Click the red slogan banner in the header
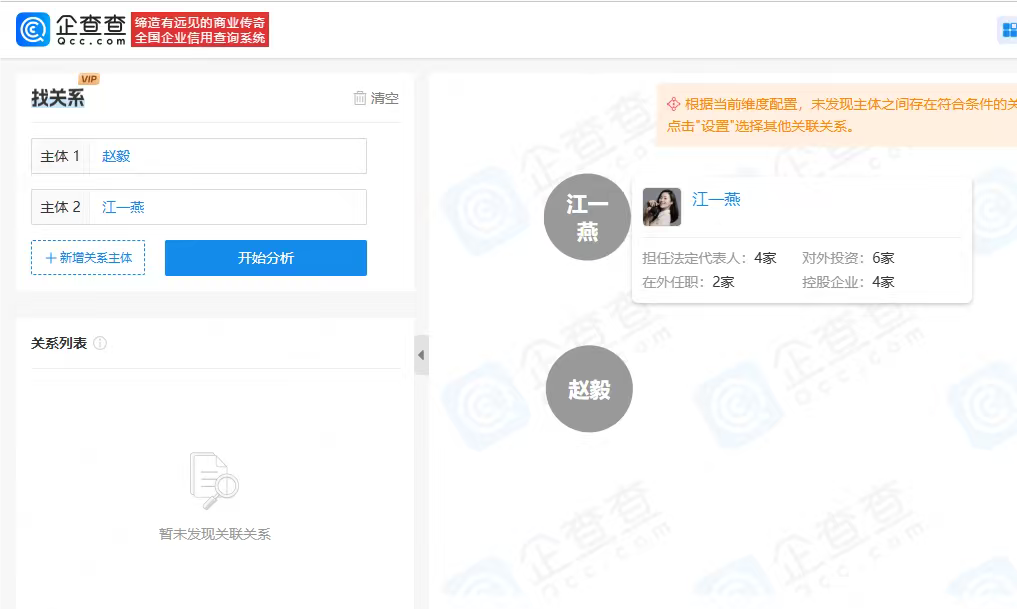The image size is (1017, 609). pos(200,30)
